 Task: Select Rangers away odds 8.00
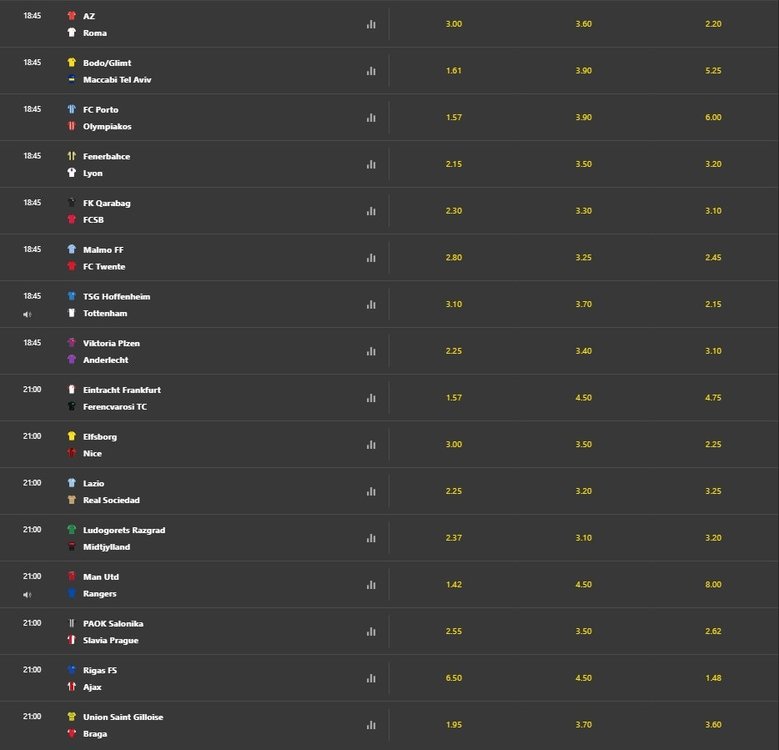pos(713,584)
